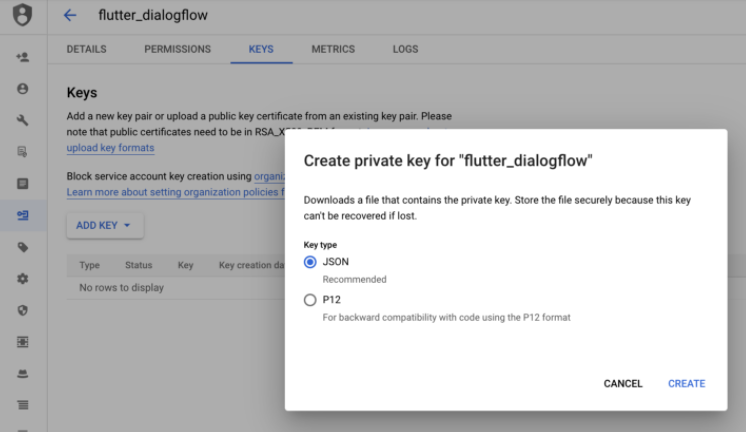The height and width of the screenshot is (432, 746).
Task: Open the METRICS tab
Action: (332, 49)
